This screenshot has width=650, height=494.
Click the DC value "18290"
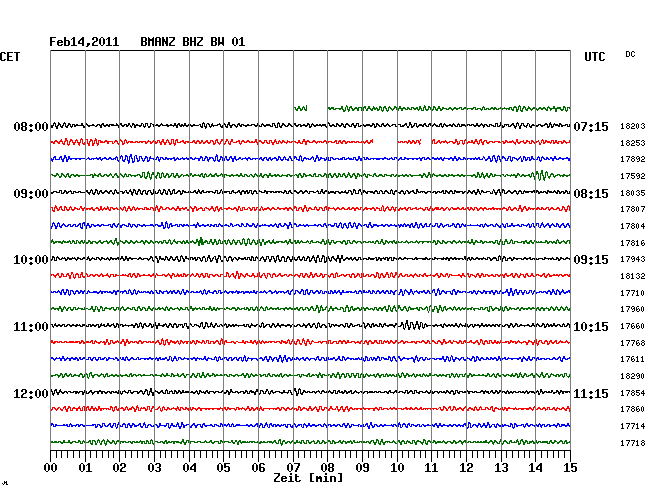(633, 376)
